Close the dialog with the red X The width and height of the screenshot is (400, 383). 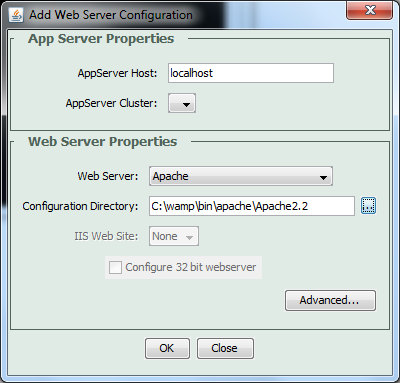[x=369, y=10]
